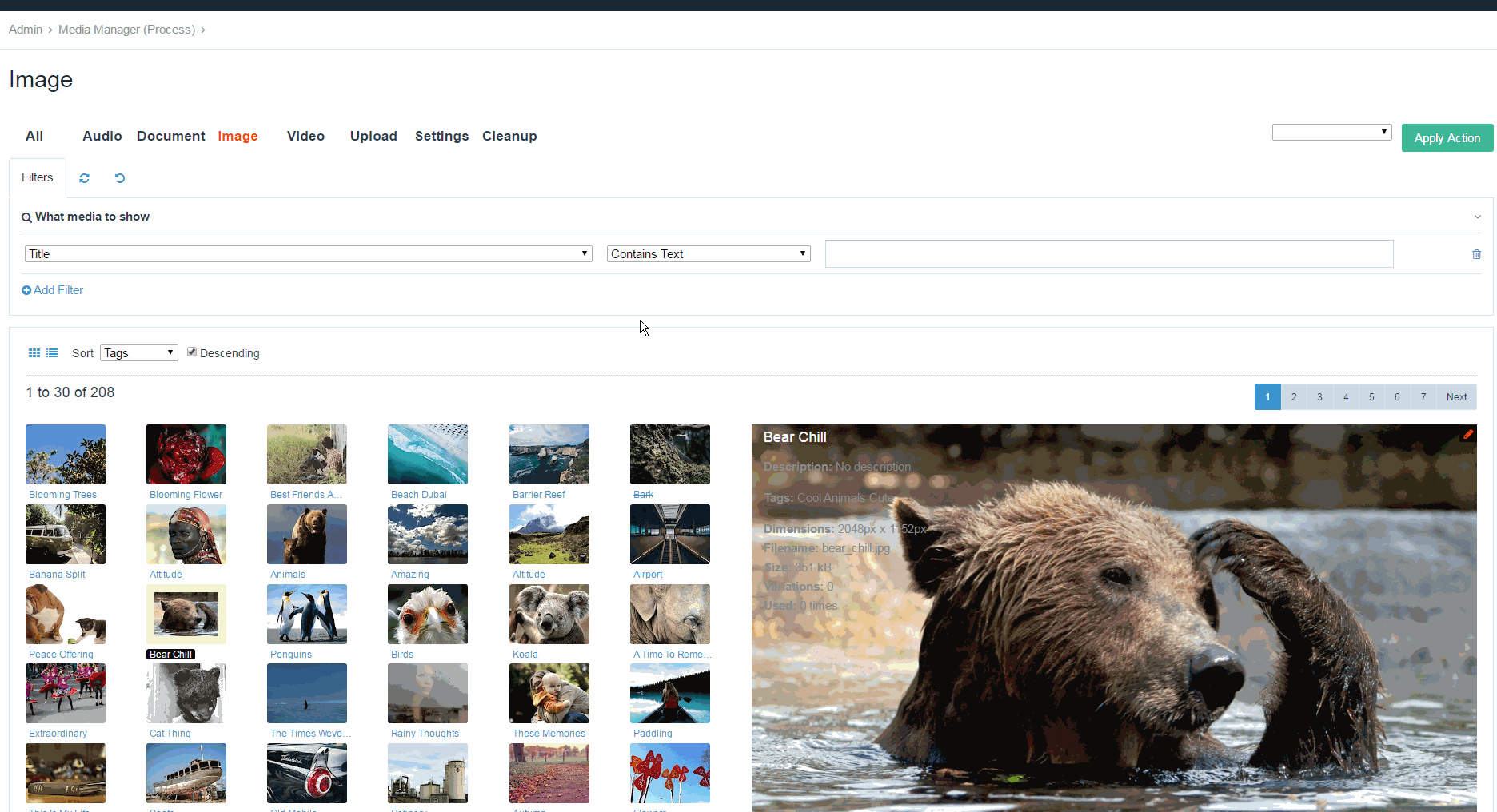Image resolution: width=1497 pixels, height=812 pixels.
Task: Open the Sort by Tags dropdown
Action: click(x=138, y=352)
